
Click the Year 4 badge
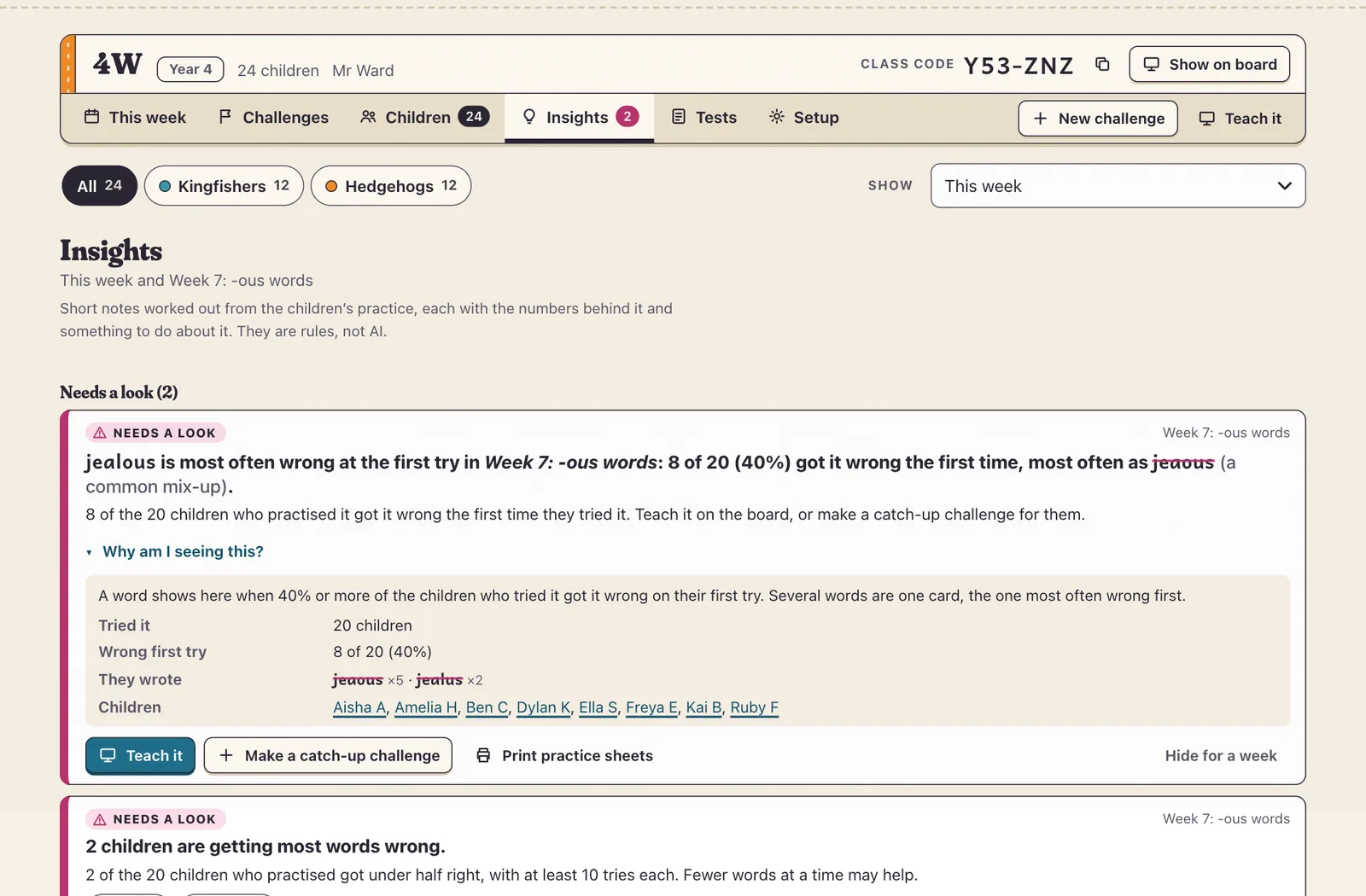190,69
